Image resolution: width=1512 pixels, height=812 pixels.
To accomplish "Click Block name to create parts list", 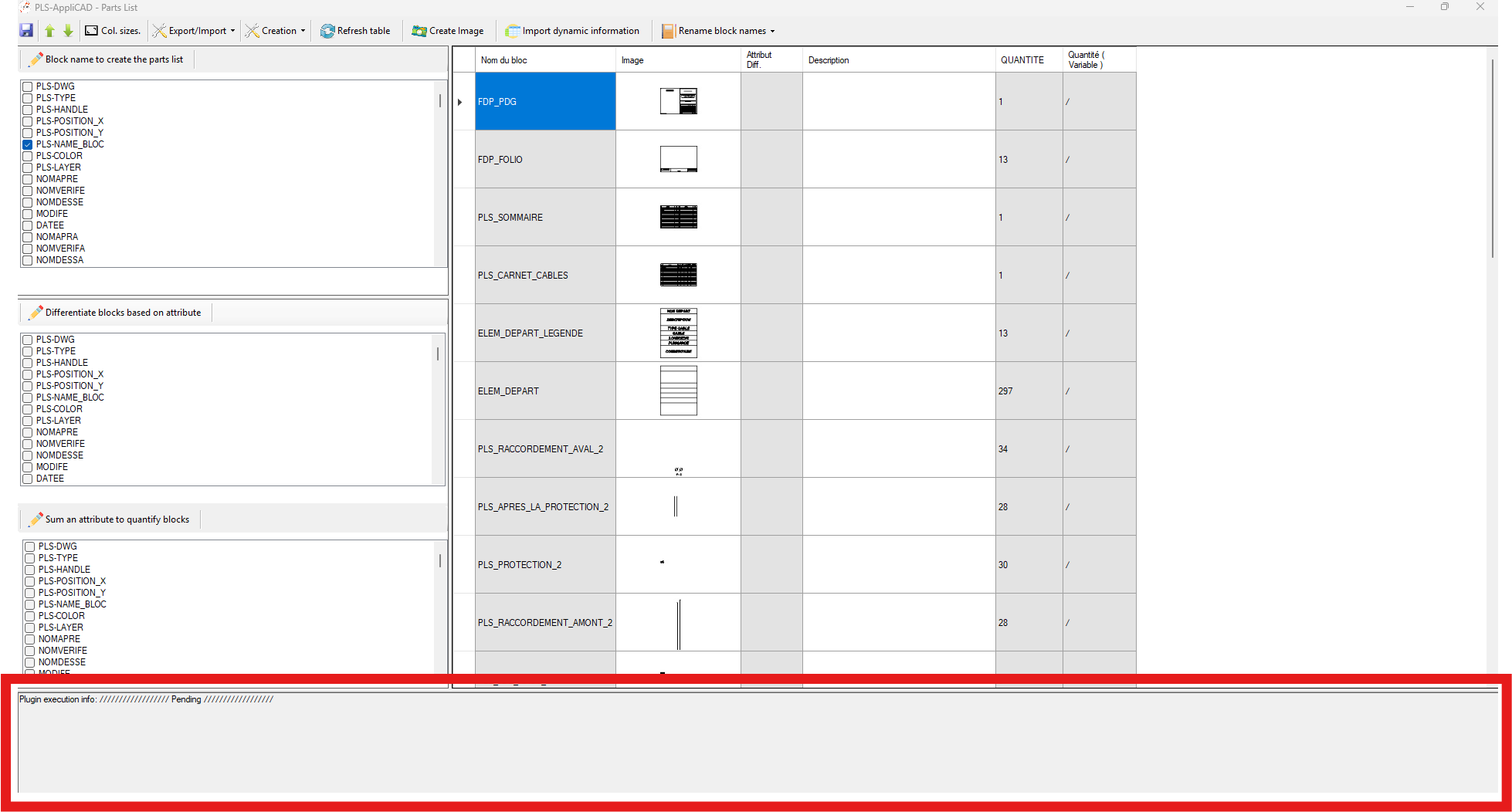I will [114, 59].
